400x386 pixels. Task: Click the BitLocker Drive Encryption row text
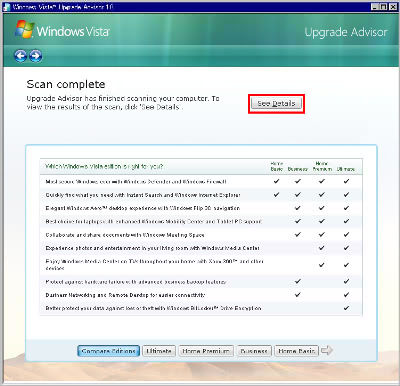153,308
